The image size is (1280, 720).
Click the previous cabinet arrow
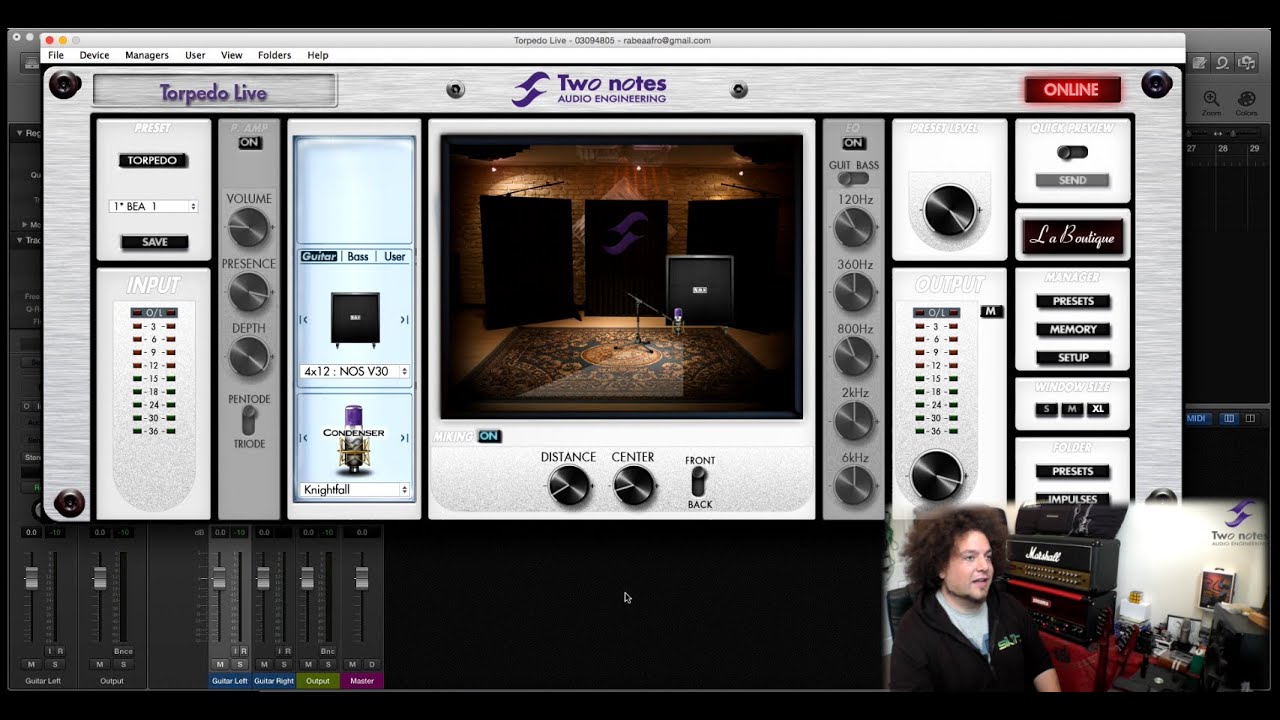[303, 320]
